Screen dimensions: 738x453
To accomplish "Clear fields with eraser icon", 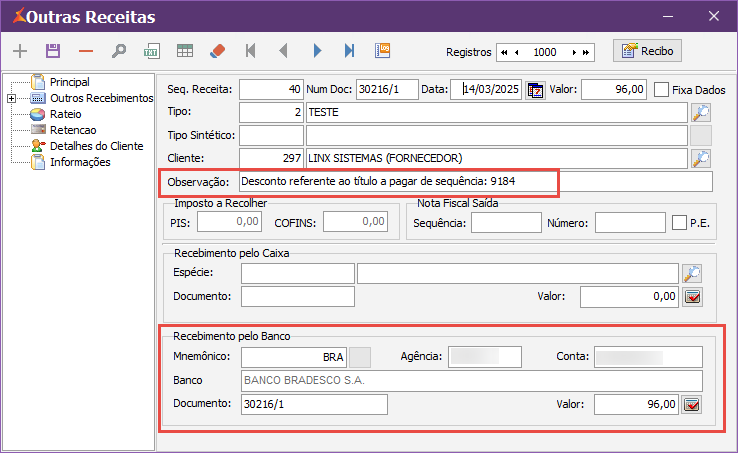I will click(217, 51).
